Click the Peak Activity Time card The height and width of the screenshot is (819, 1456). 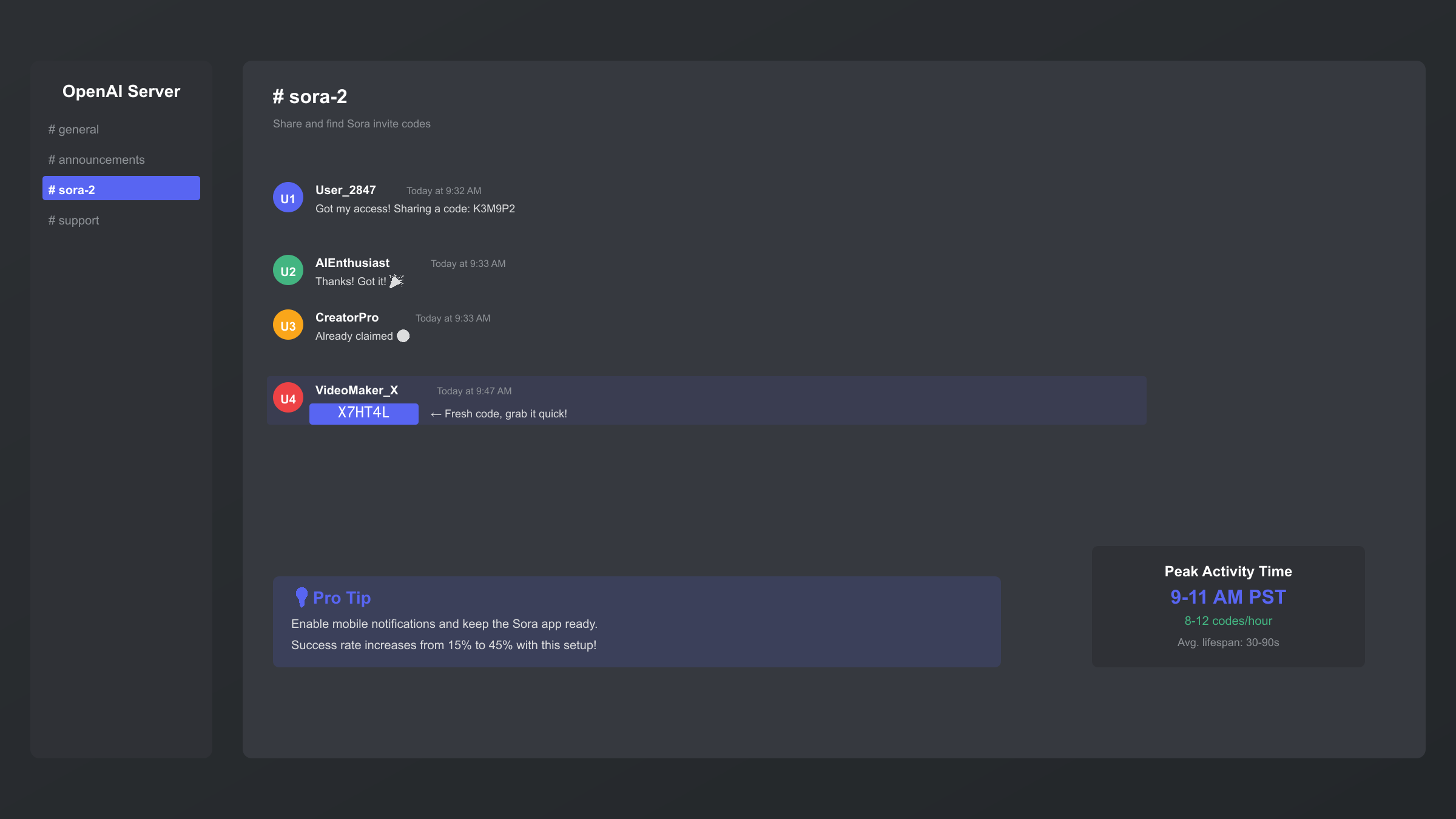click(x=1228, y=606)
